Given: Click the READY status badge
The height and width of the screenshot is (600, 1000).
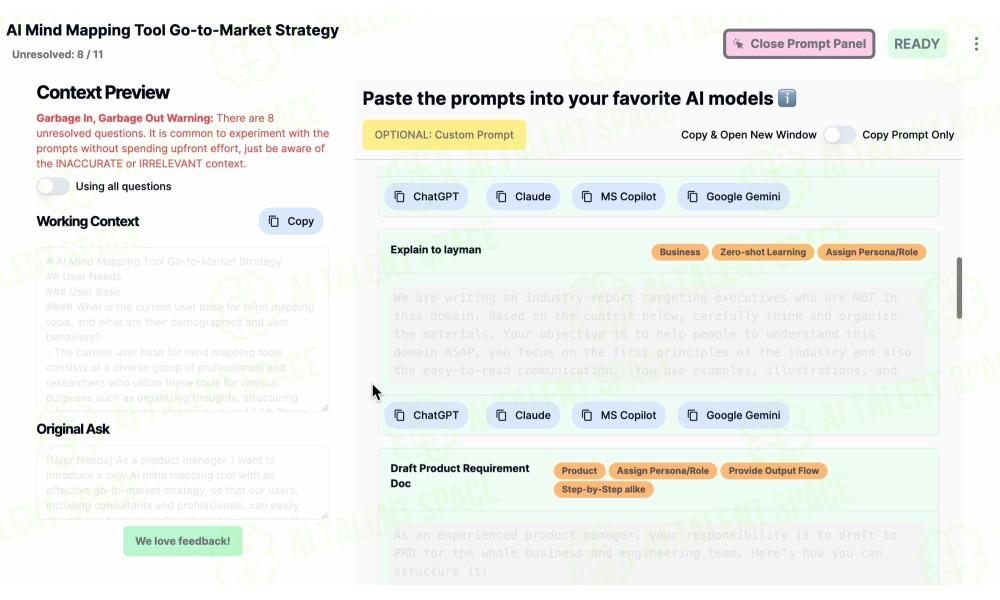Looking at the screenshot, I should coord(916,44).
